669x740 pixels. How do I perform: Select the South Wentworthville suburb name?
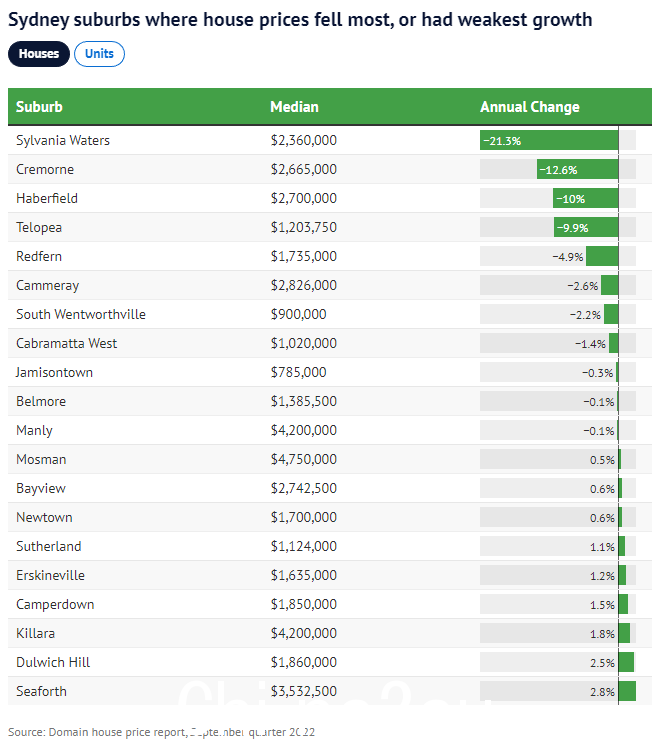coord(81,314)
